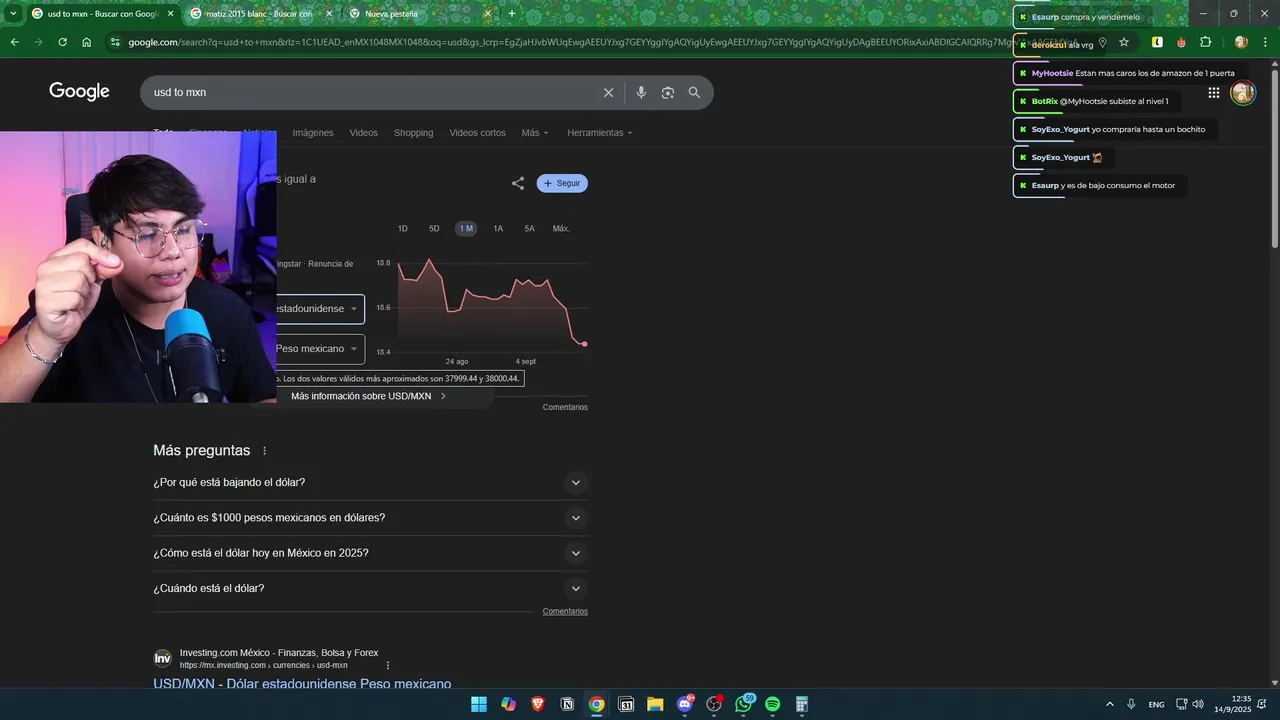Bookmark this page with the star icon
This screenshot has width=1280, height=720.
pyautogui.click(x=1124, y=42)
